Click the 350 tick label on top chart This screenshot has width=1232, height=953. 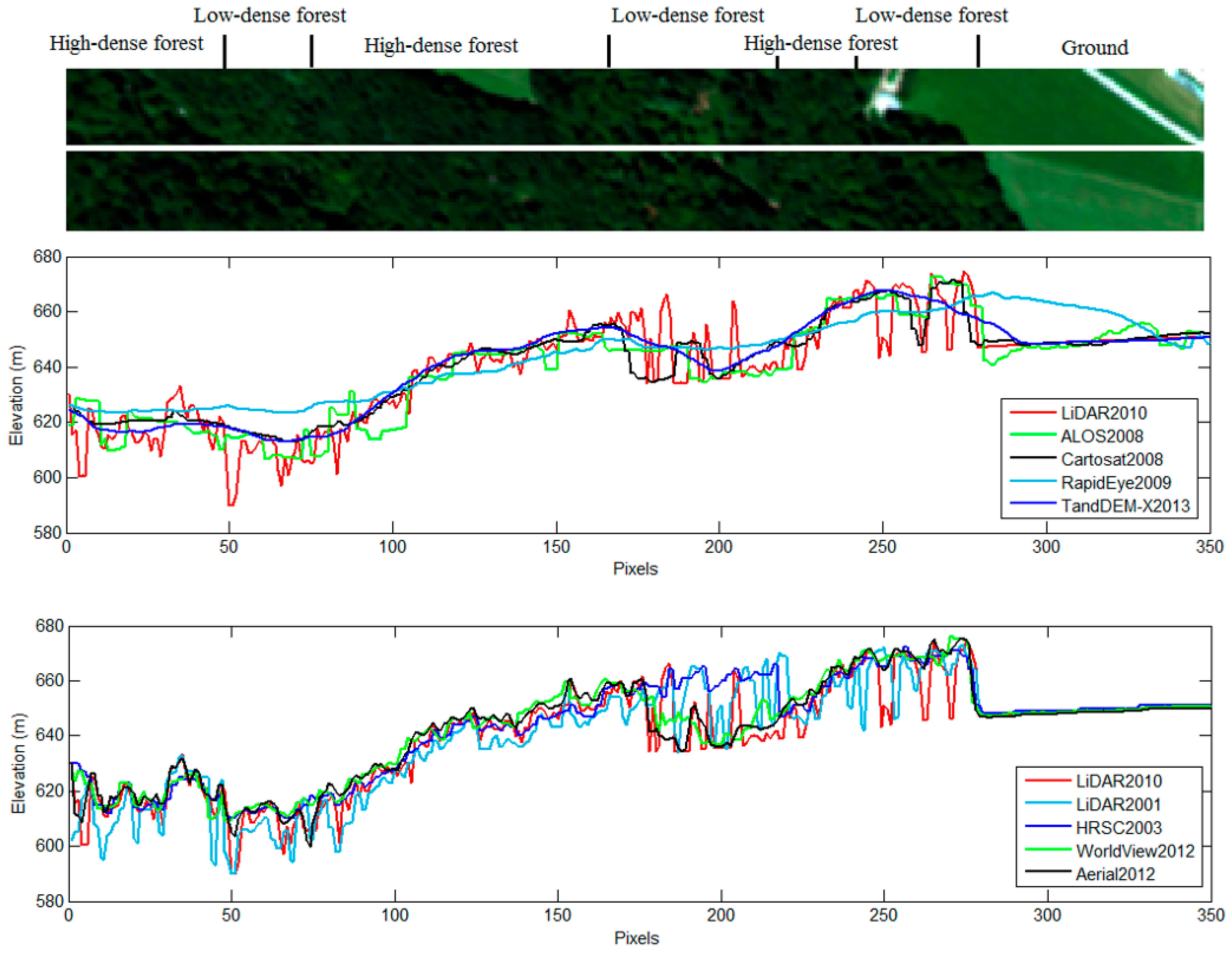tap(1210, 547)
